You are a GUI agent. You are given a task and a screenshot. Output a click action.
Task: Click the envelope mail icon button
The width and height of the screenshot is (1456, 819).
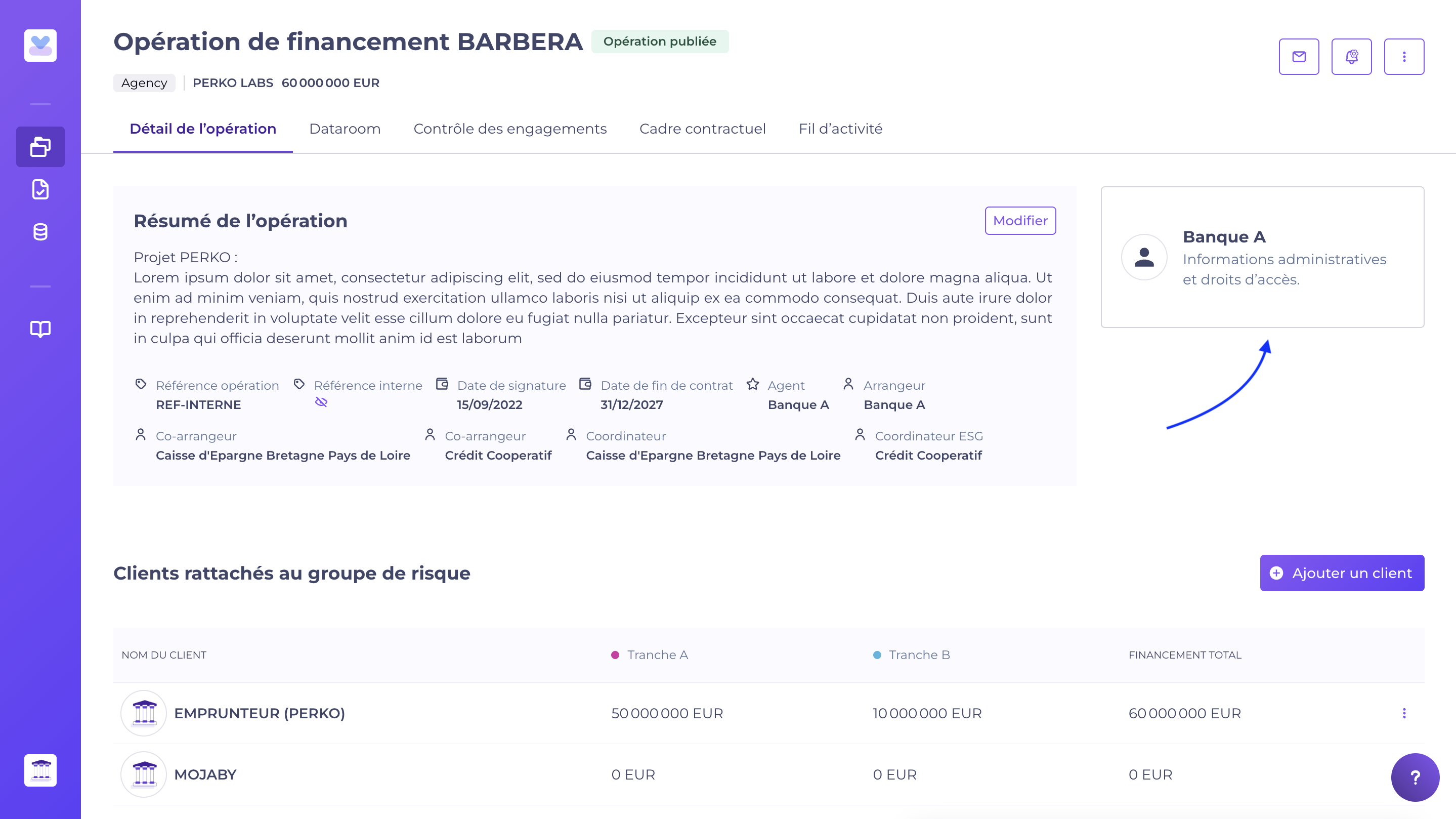point(1298,57)
